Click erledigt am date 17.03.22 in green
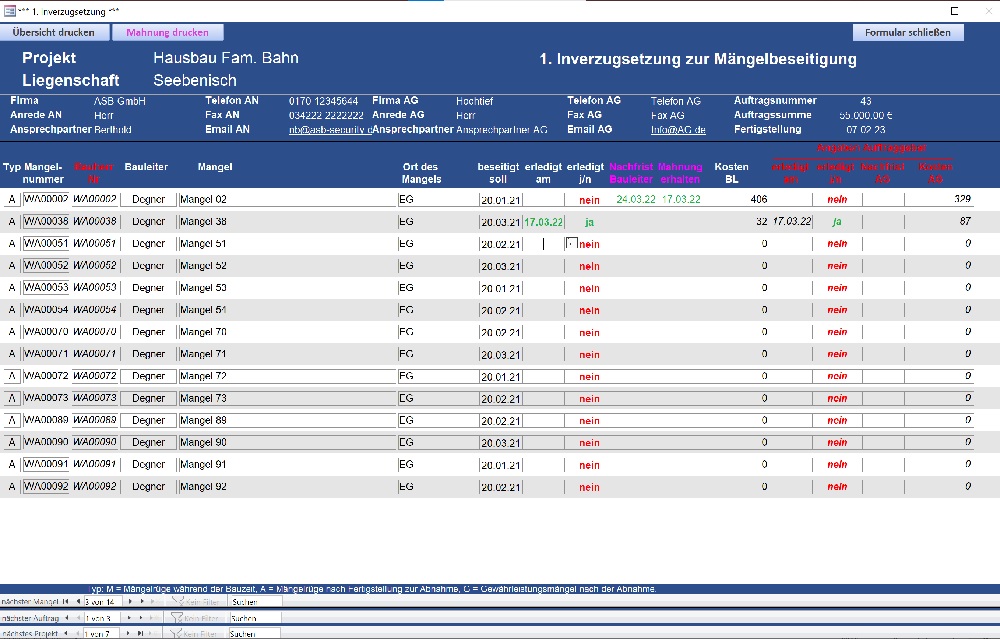The image size is (1000, 639). tap(543, 222)
